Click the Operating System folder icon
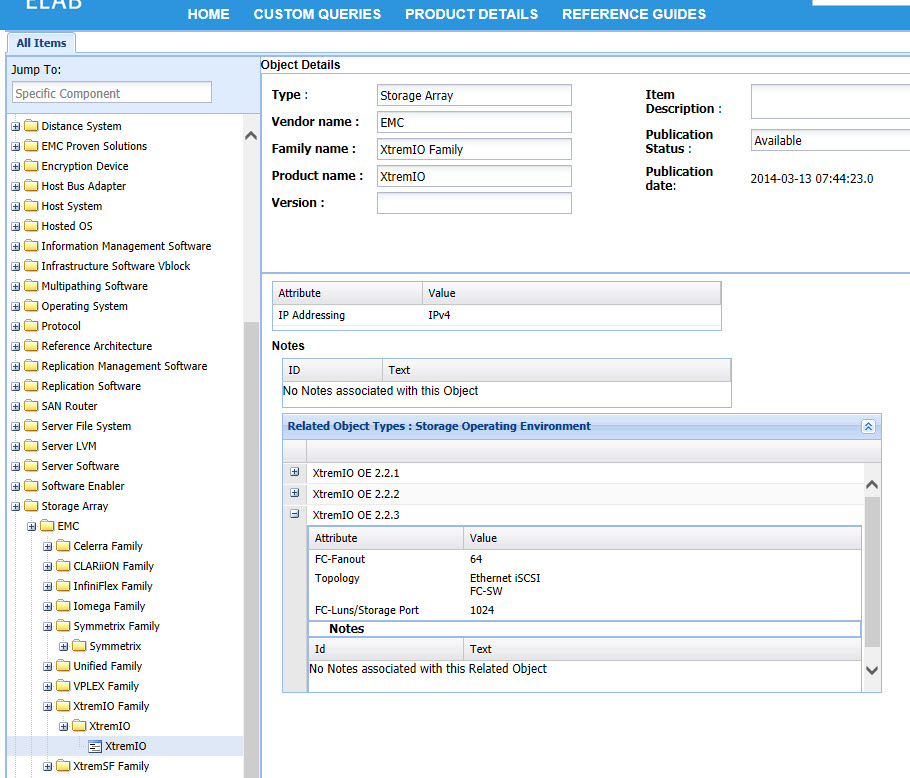 [31, 306]
